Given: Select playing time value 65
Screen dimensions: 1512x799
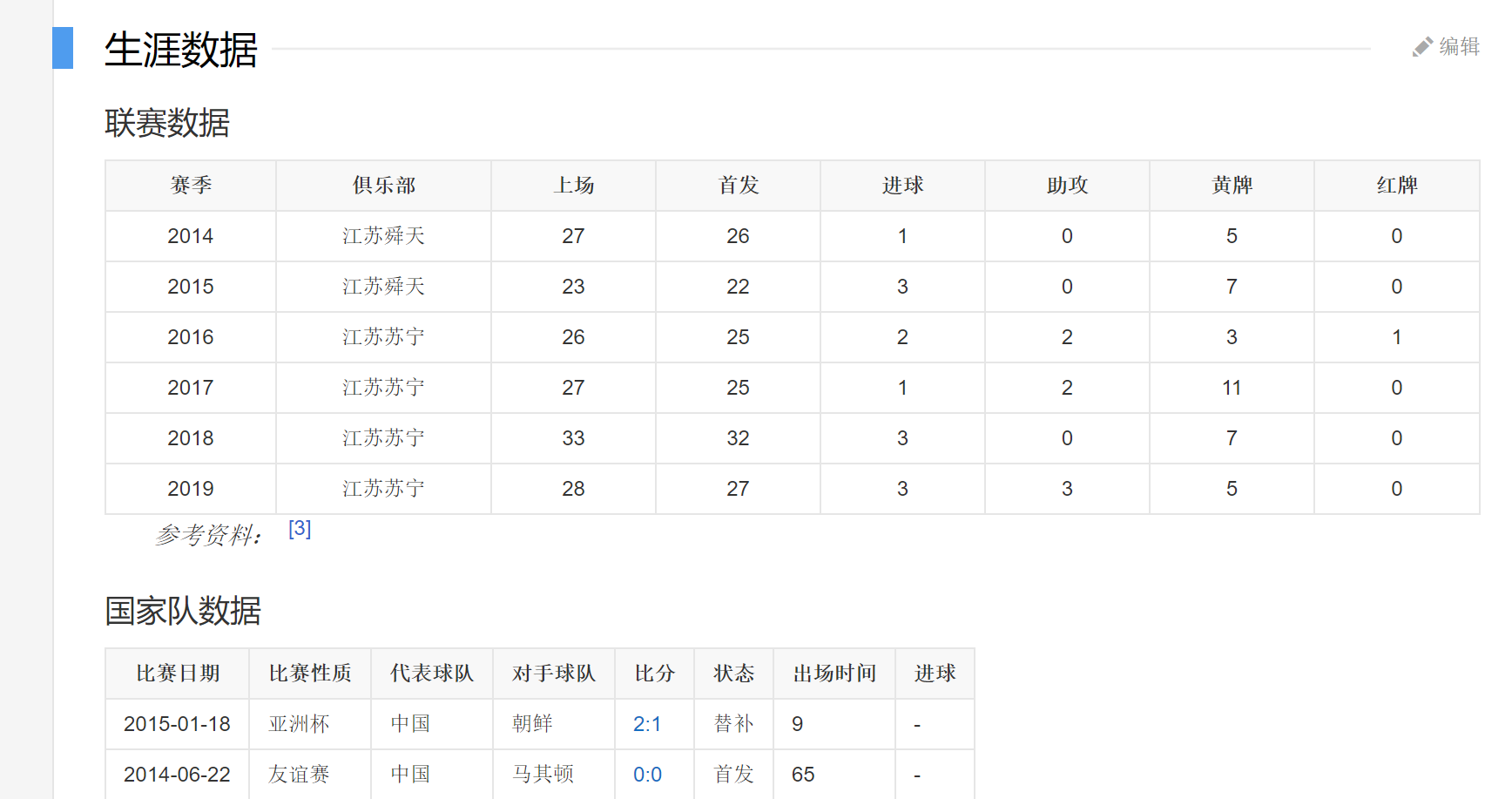Looking at the screenshot, I should coord(803,775).
